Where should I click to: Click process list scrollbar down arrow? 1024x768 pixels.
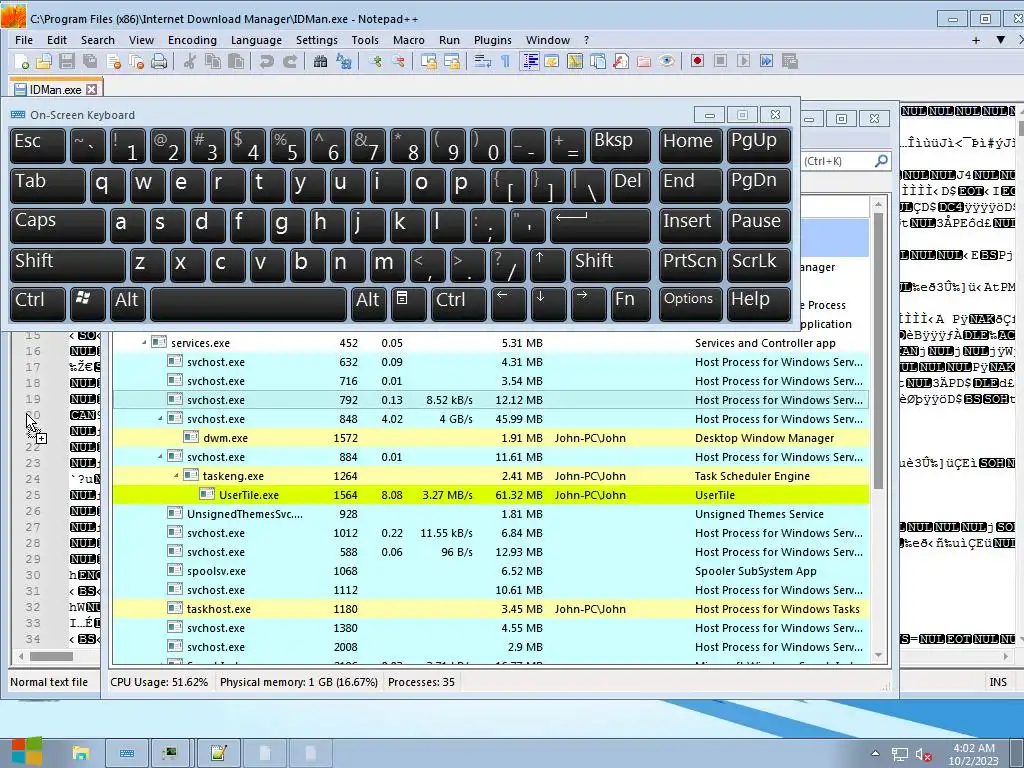(x=878, y=655)
